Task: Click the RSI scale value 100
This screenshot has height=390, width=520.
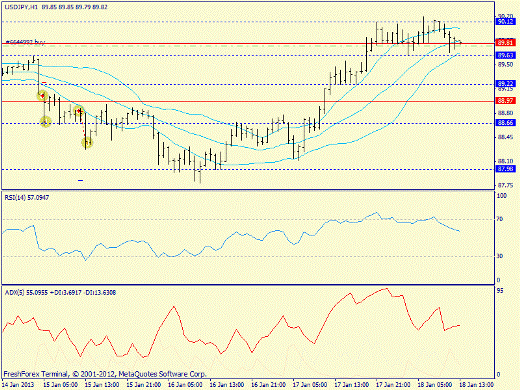Action: 502,196
